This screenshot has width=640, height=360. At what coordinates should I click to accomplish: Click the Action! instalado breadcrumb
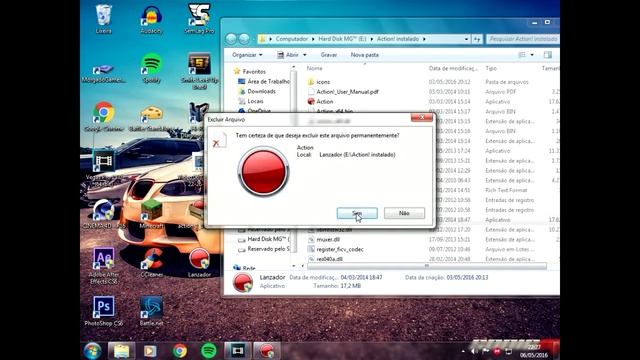[x=398, y=39]
